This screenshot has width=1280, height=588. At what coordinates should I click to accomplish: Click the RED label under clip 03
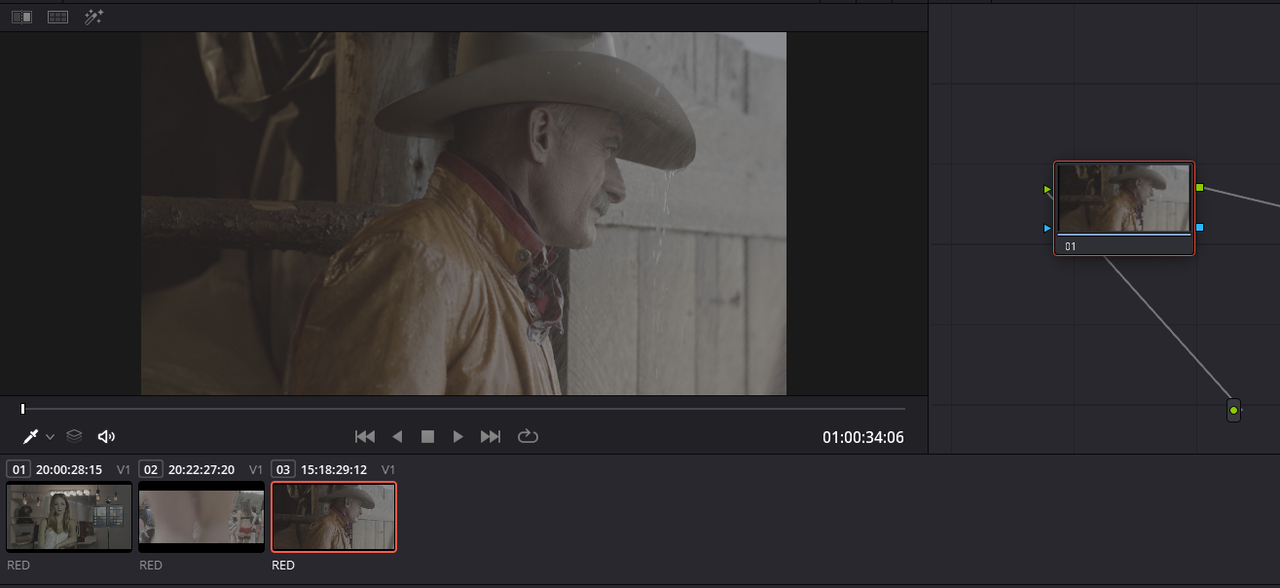point(283,565)
